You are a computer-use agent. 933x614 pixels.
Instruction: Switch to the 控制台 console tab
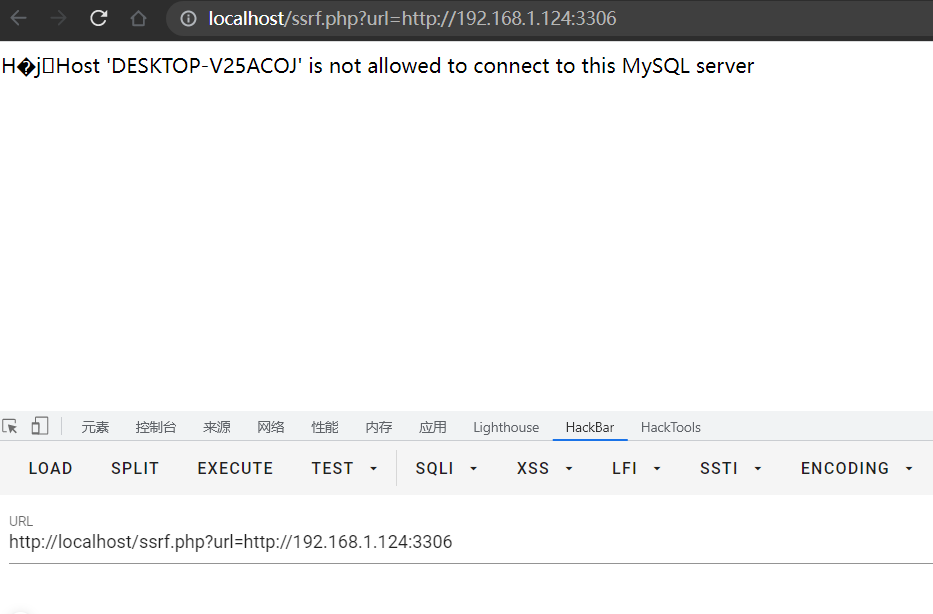(x=156, y=427)
